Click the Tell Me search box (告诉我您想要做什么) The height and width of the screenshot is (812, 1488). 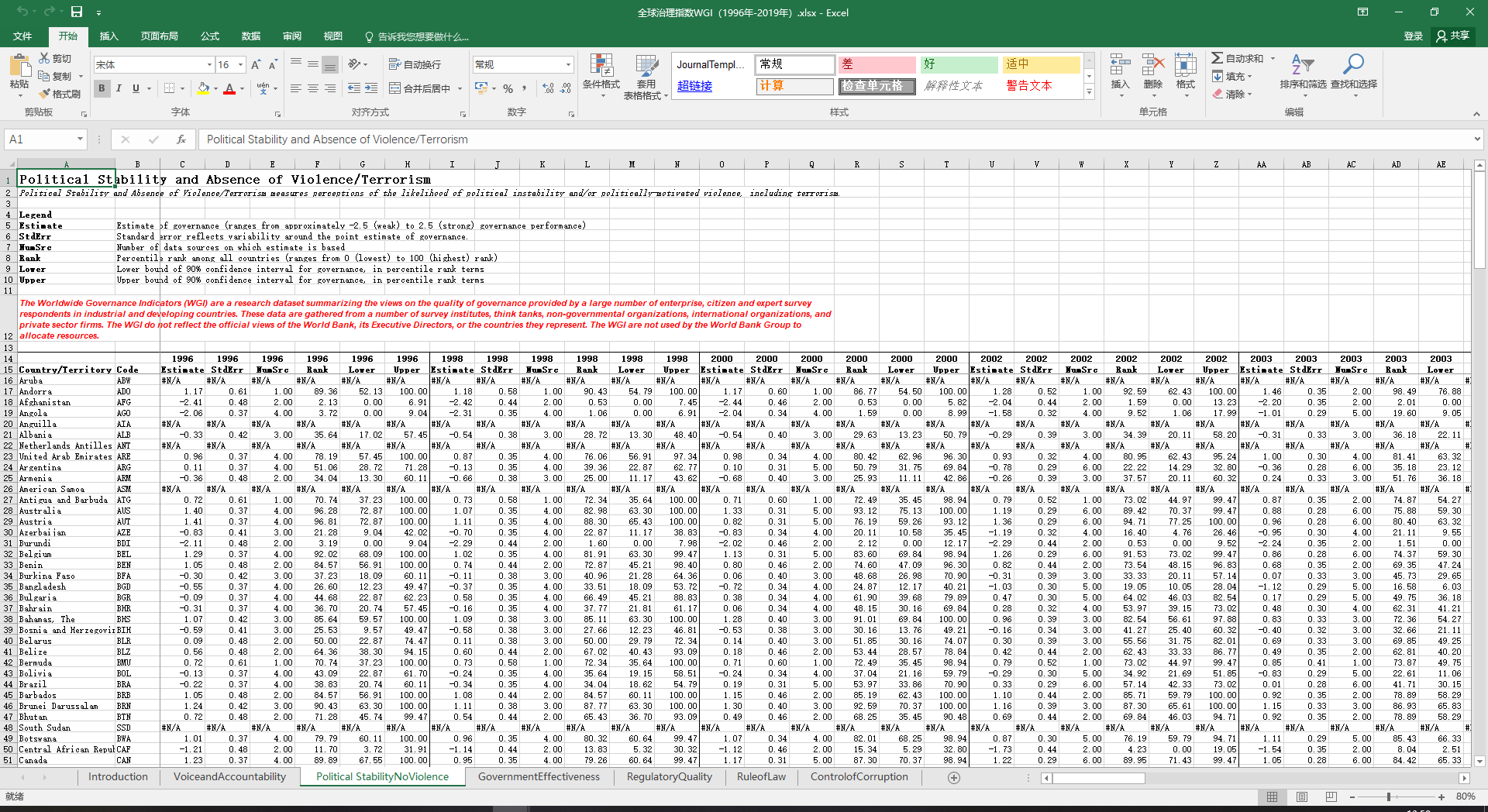click(416, 37)
